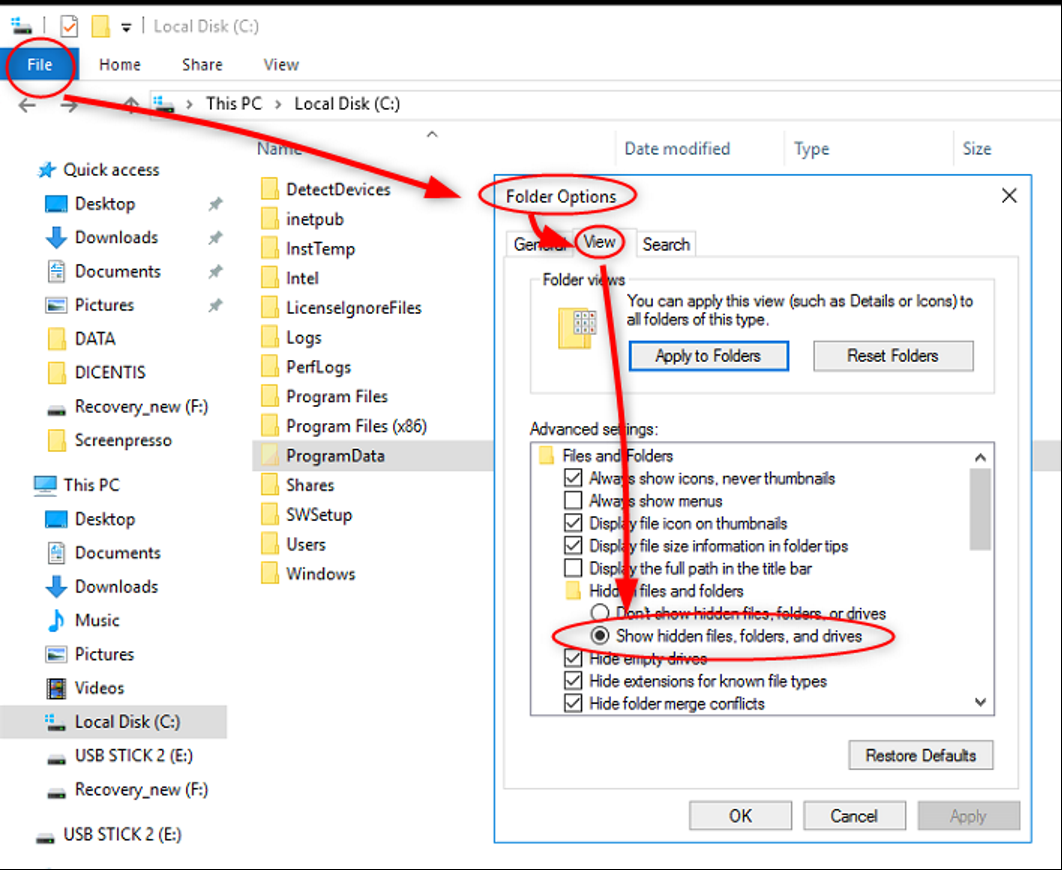
Task: Open the DICENTIS folder in Quick access
Action: pyautogui.click(x=57, y=372)
